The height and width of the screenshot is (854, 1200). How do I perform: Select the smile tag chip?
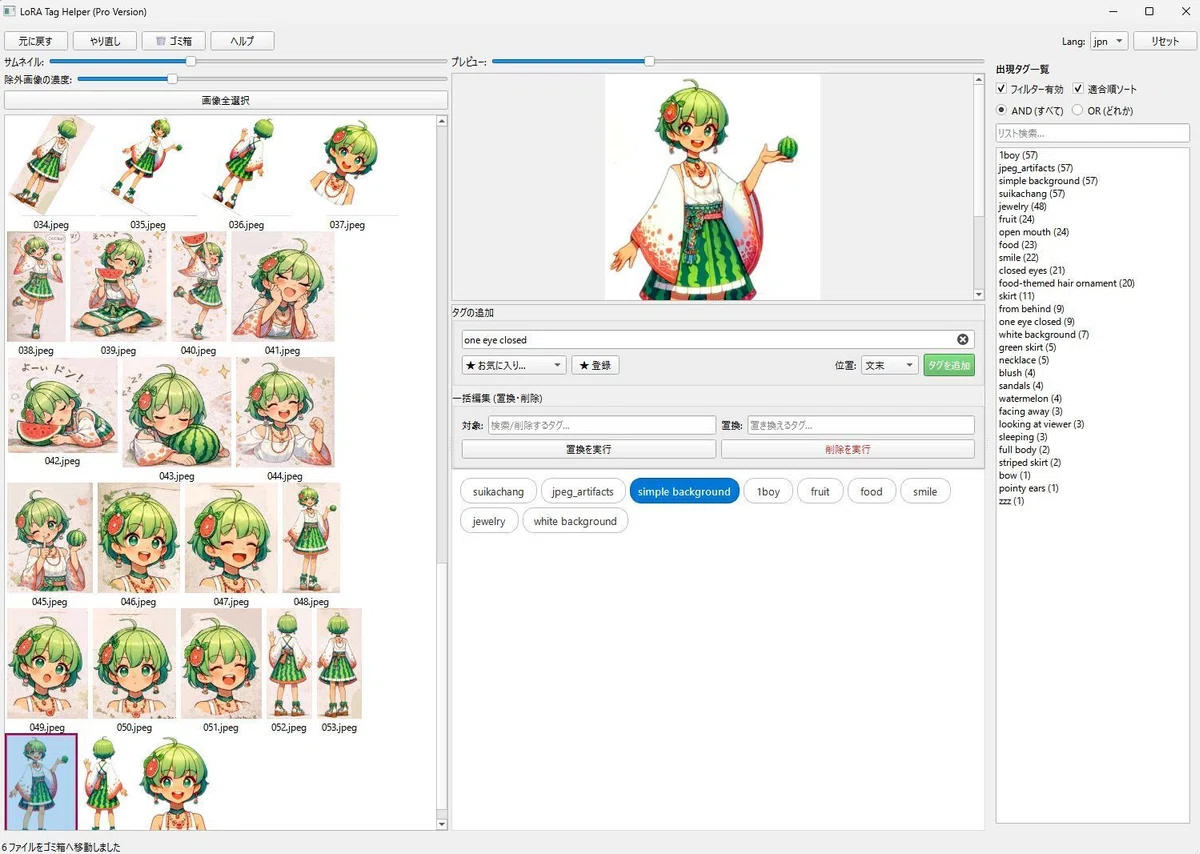click(x=925, y=491)
